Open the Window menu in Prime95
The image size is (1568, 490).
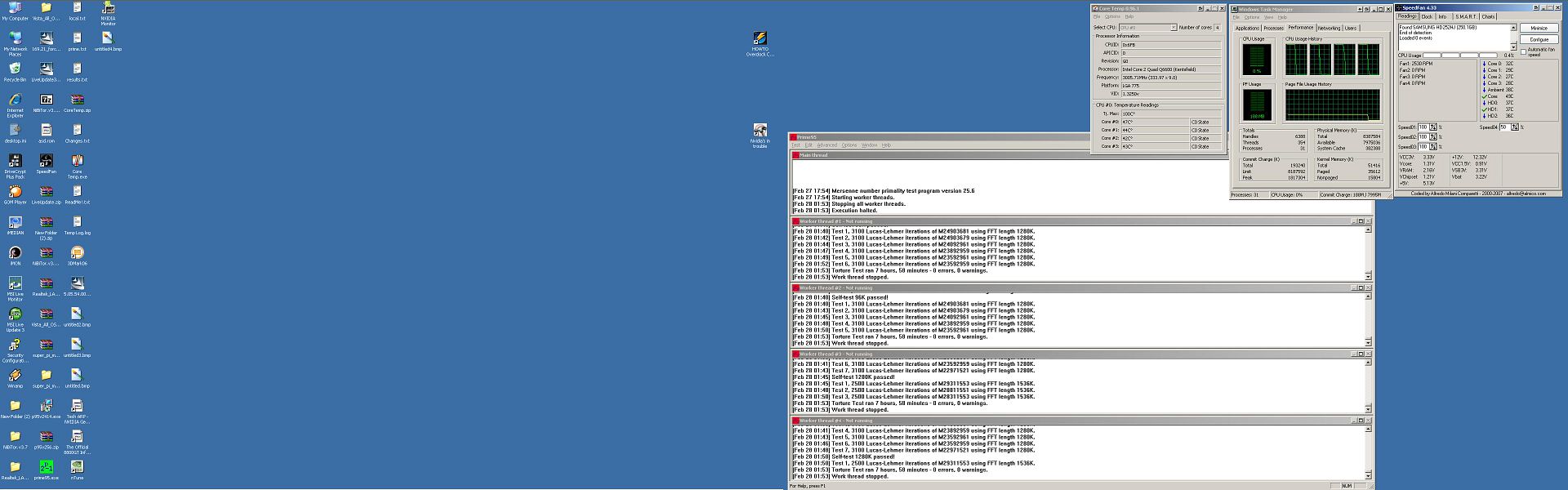pos(869,145)
